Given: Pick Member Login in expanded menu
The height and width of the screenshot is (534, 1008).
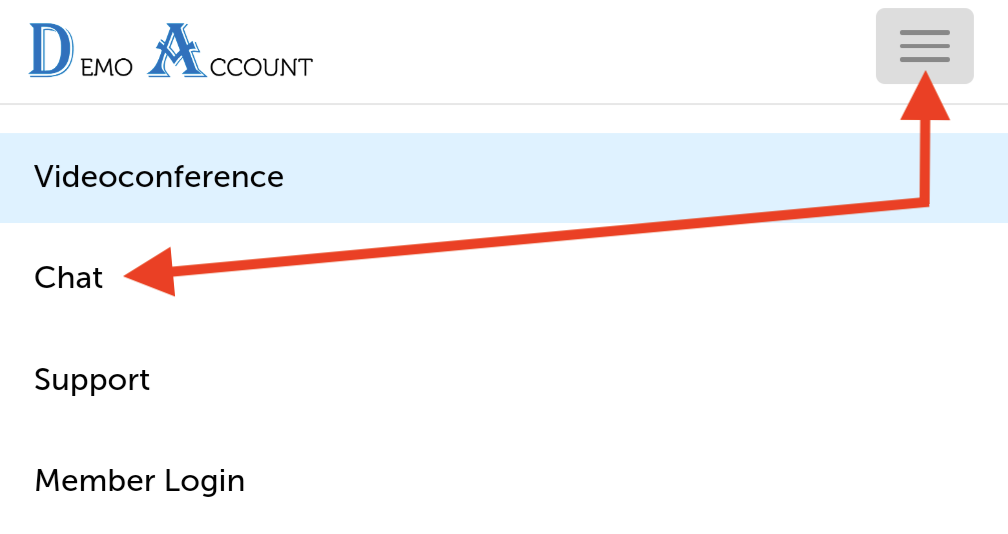Looking at the screenshot, I should (139, 481).
